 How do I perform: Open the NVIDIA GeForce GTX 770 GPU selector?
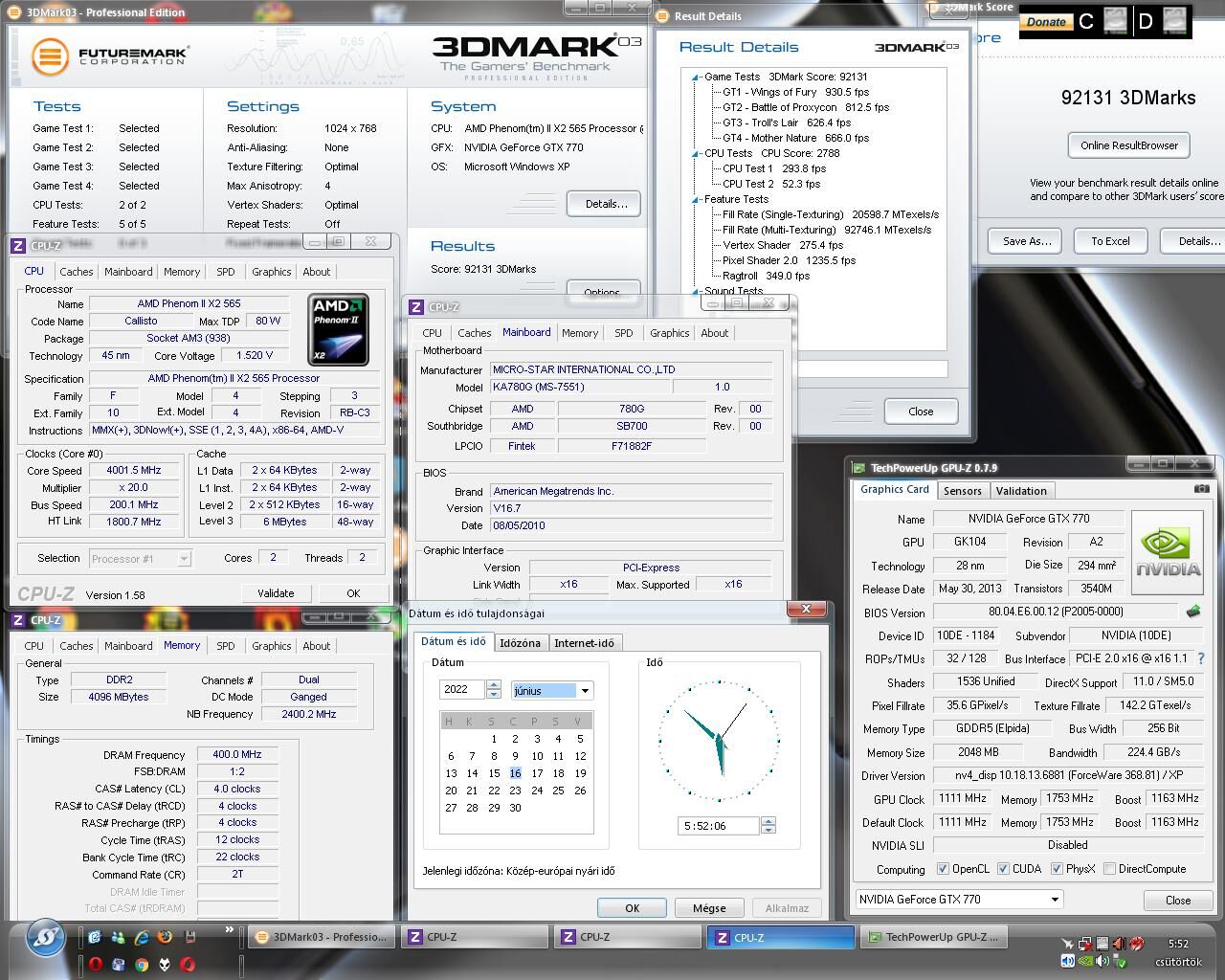click(x=959, y=900)
